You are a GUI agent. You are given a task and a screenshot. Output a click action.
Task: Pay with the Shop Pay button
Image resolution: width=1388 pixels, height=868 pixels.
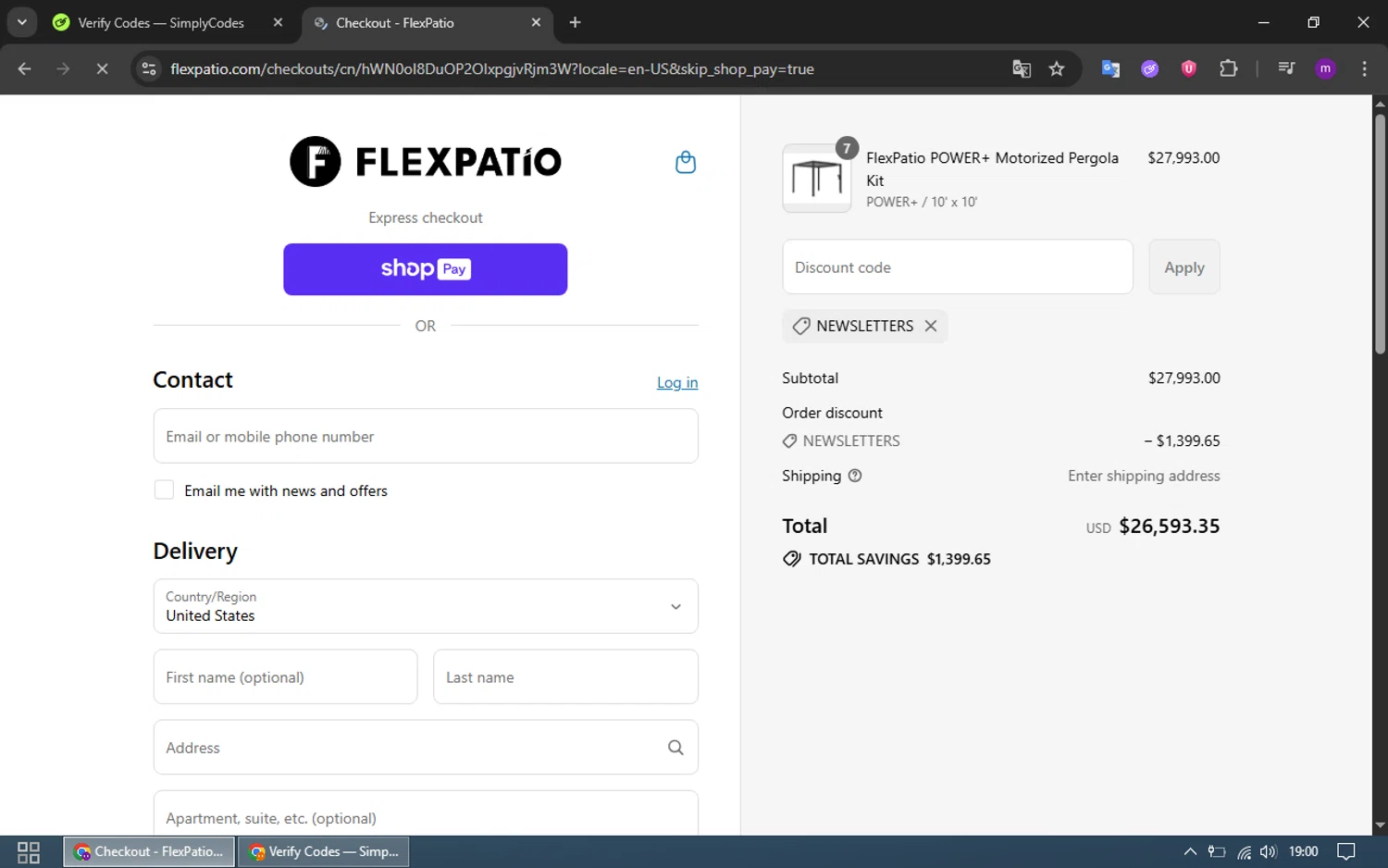[x=426, y=269]
